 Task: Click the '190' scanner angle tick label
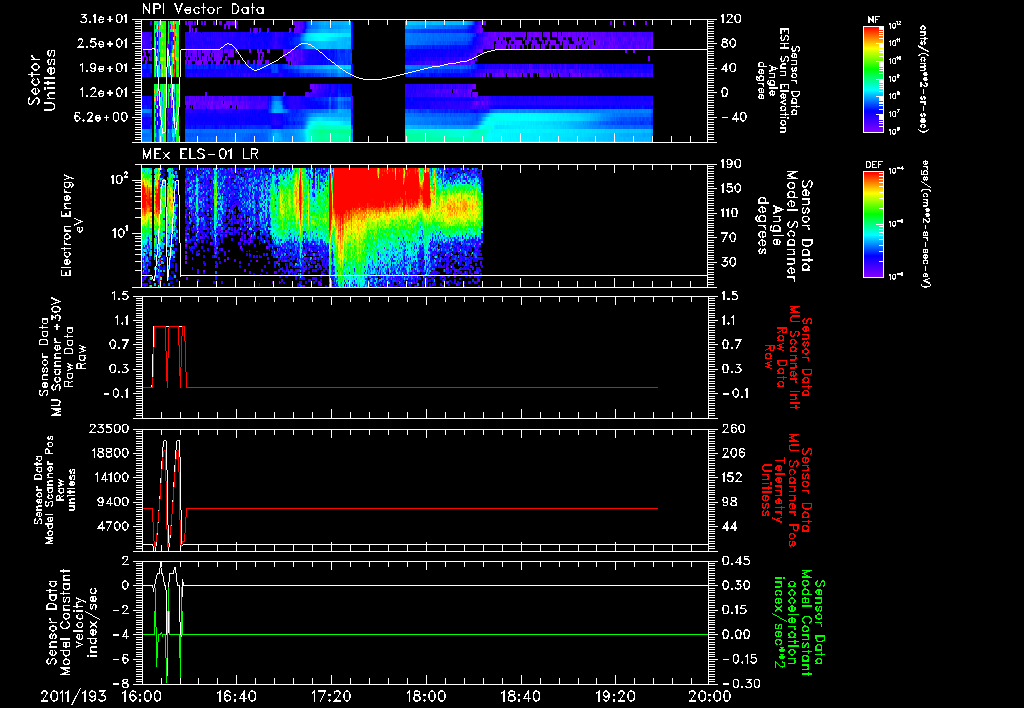pyautogui.click(x=730, y=164)
